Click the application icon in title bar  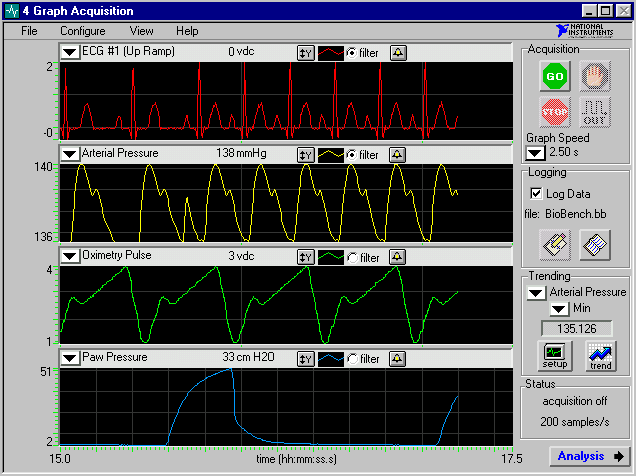pos(12,11)
